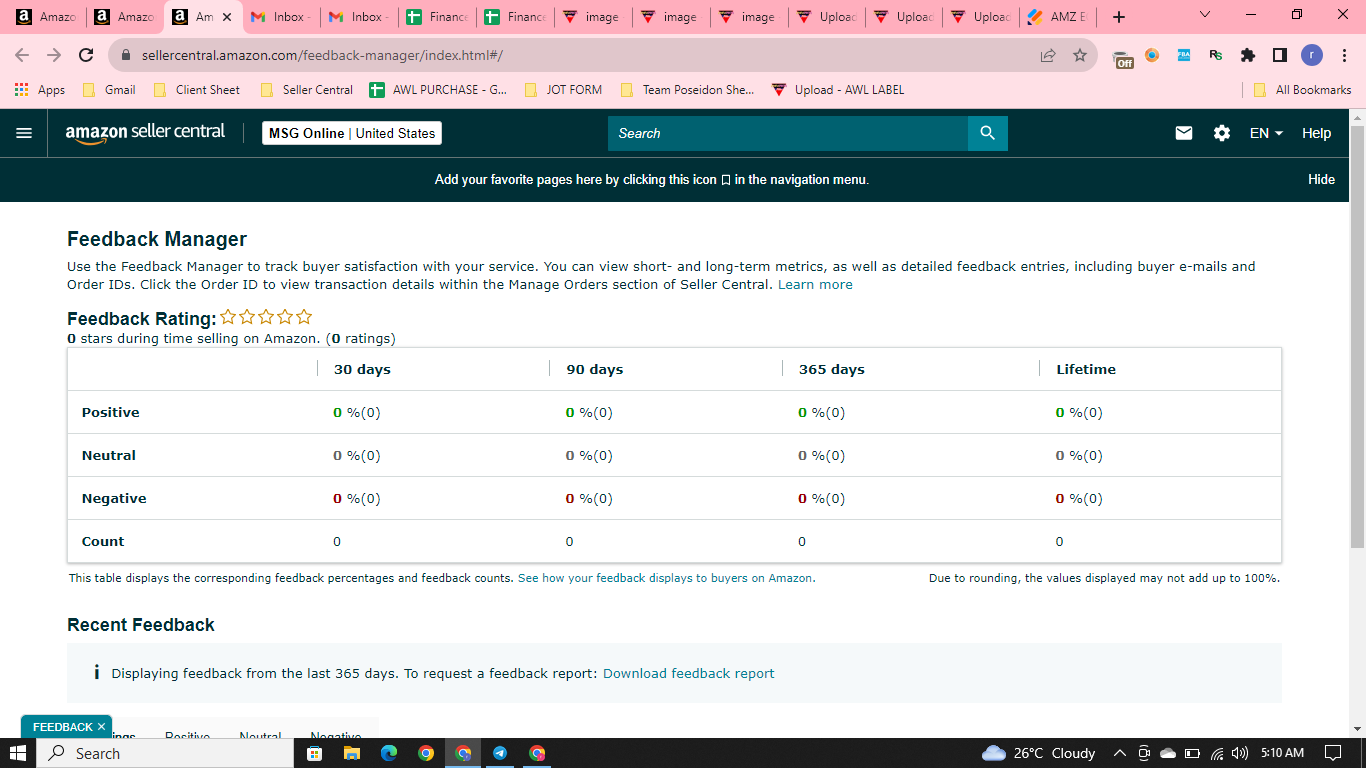Open the Client Sheet bookmark folder
This screenshot has height=768, width=1366.
coord(197,90)
